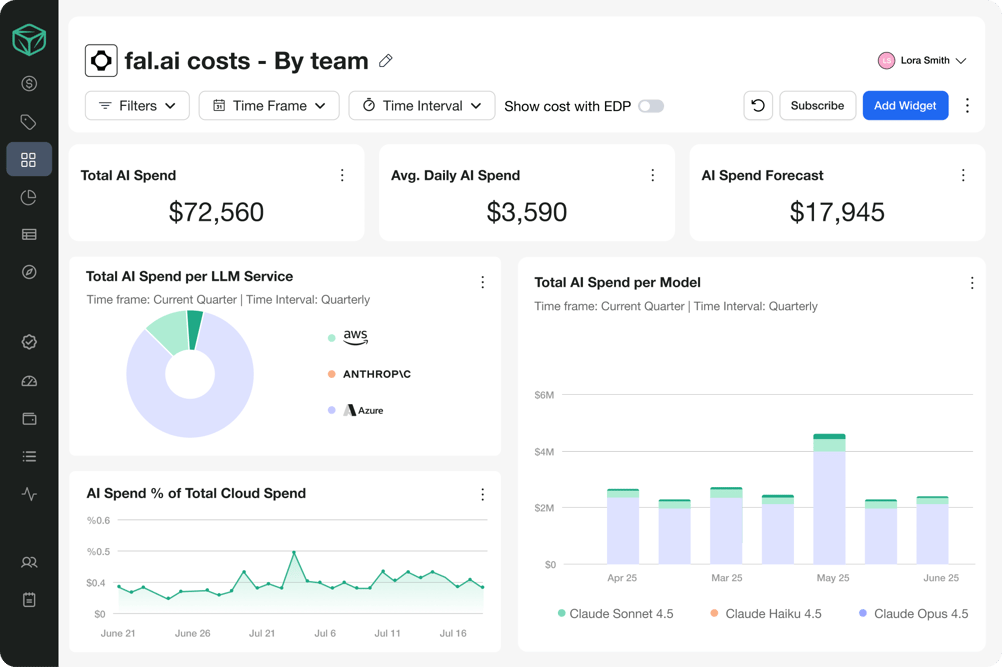Click the $3,590 daily spend value
Viewport: 1002px width, 667px height.
tap(527, 212)
